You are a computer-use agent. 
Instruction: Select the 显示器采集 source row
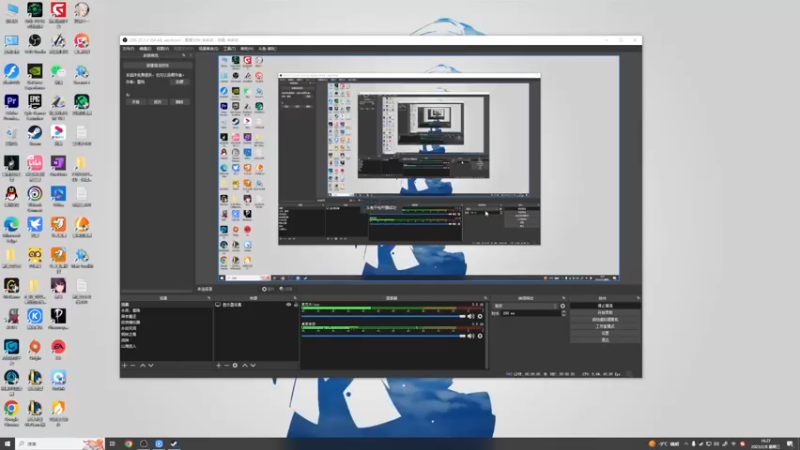click(x=256, y=305)
